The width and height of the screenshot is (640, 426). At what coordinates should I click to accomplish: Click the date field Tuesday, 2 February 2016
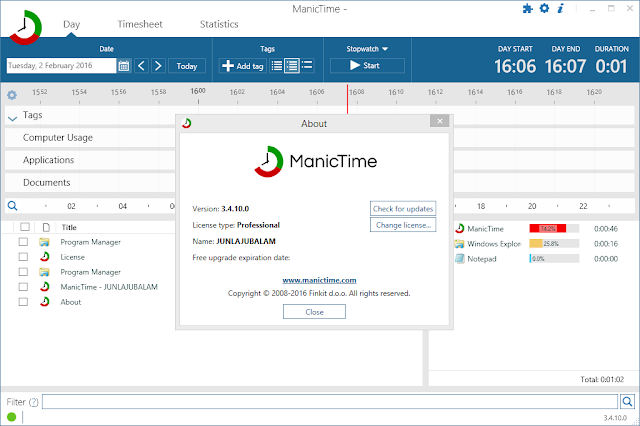click(61, 66)
